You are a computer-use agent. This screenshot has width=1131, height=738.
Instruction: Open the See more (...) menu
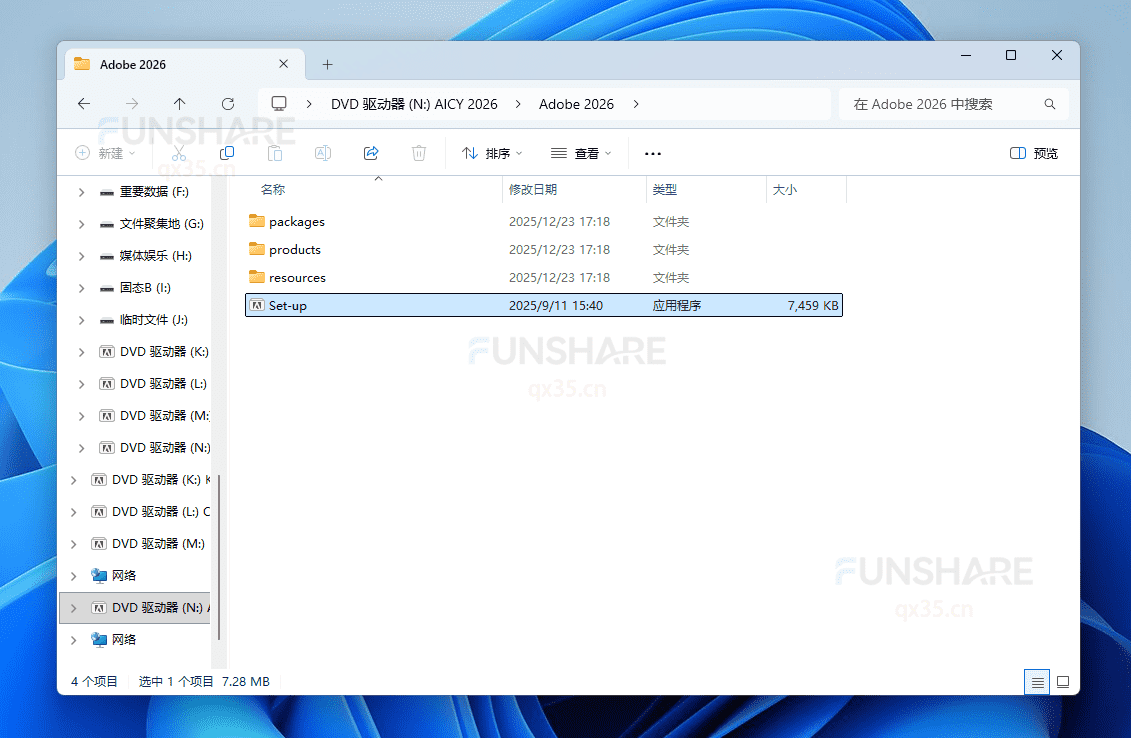(653, 152)
